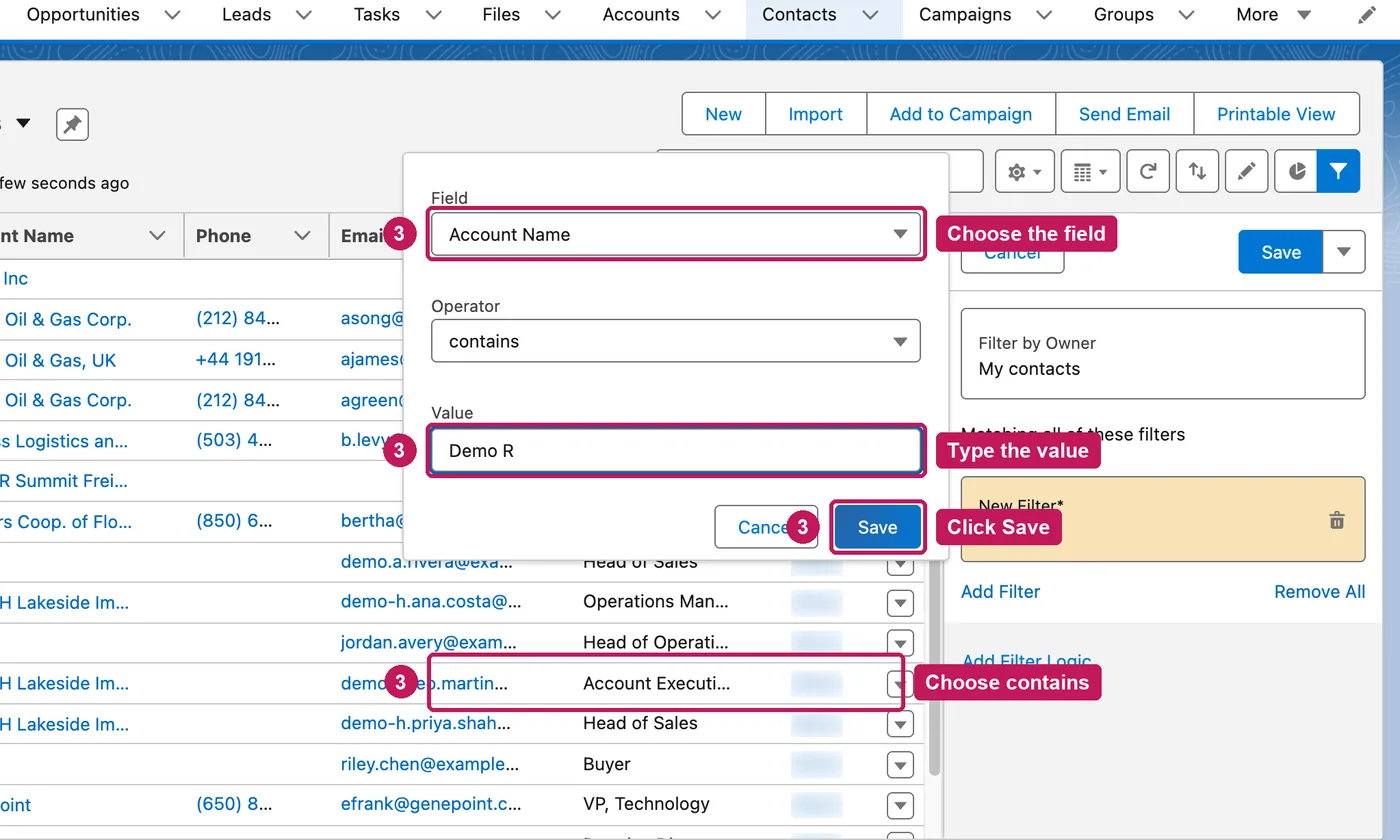Open row actions for Head of Operations row
The width and height of the screenshot is (1400, 840).
tap(900, 643)
